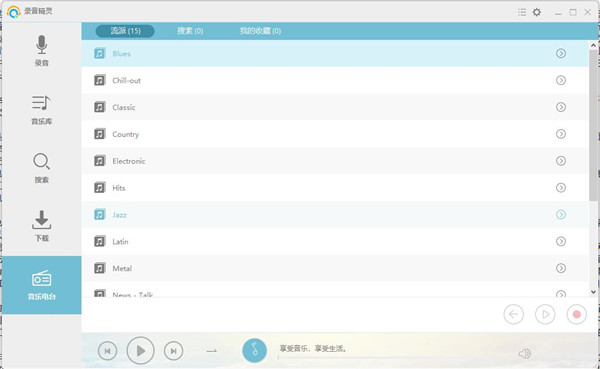Expand the Hits genre arrow
600x369 pixels.
(561, 188)
